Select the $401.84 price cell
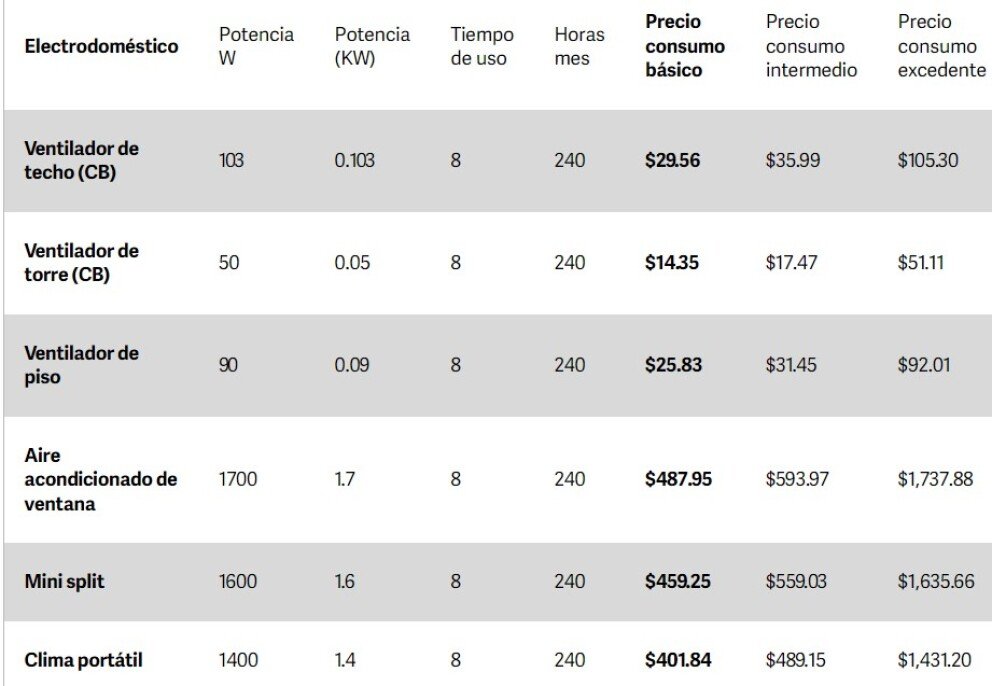 (x=678, y=660)
